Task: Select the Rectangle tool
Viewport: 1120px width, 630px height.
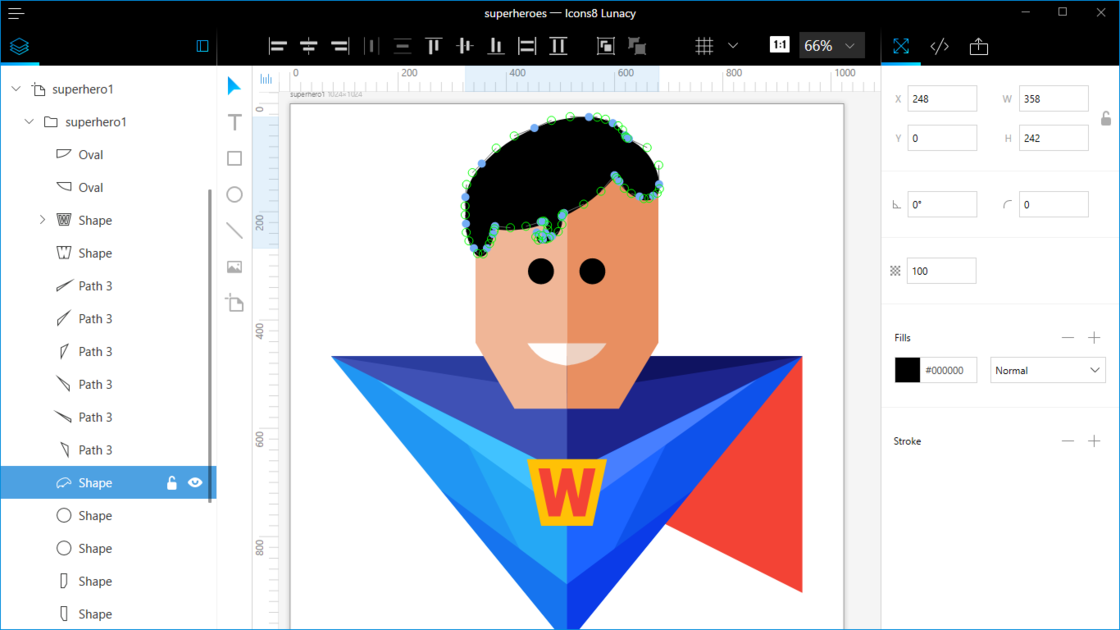Action: point(234,158)
